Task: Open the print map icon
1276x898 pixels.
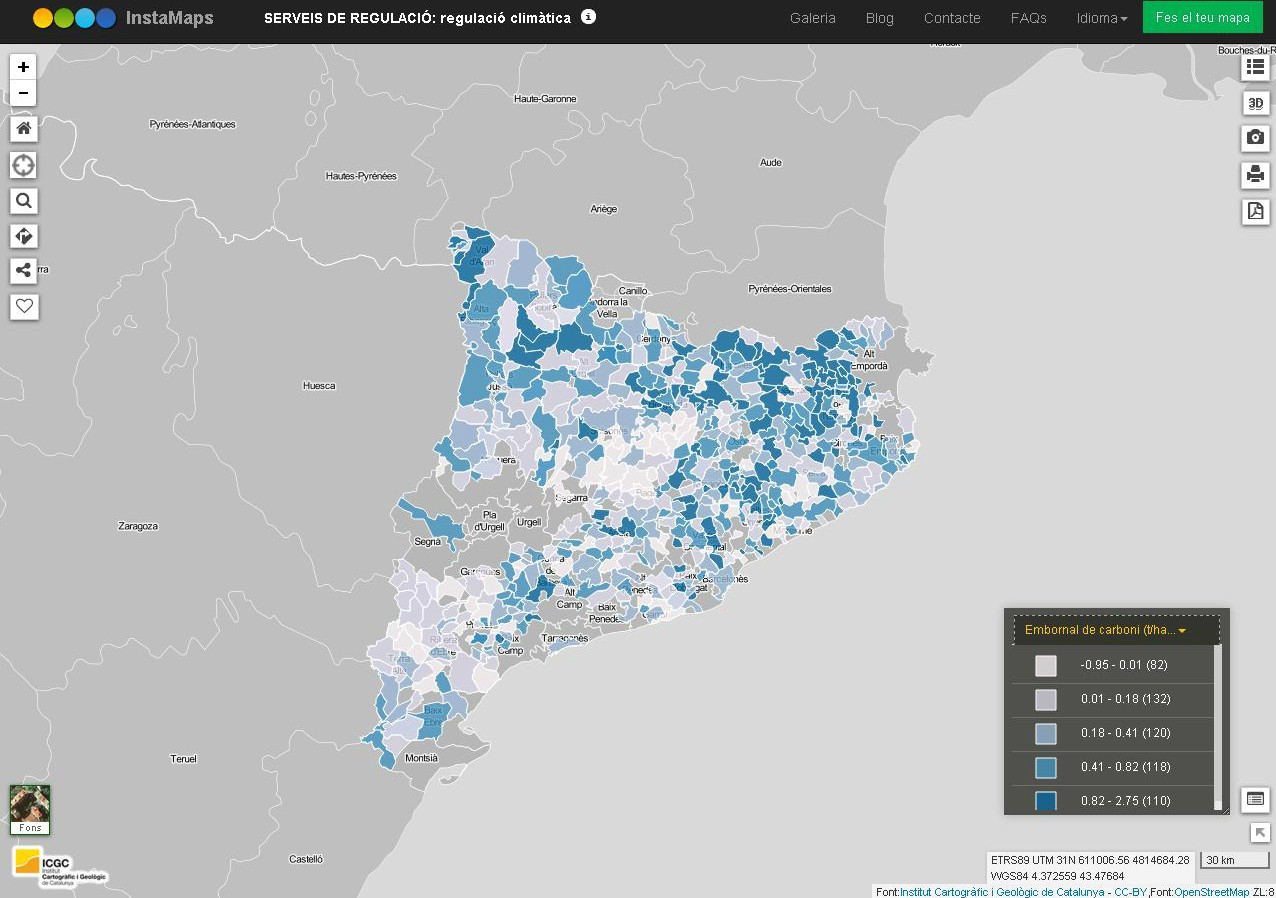Action: tap(1255, 175)
